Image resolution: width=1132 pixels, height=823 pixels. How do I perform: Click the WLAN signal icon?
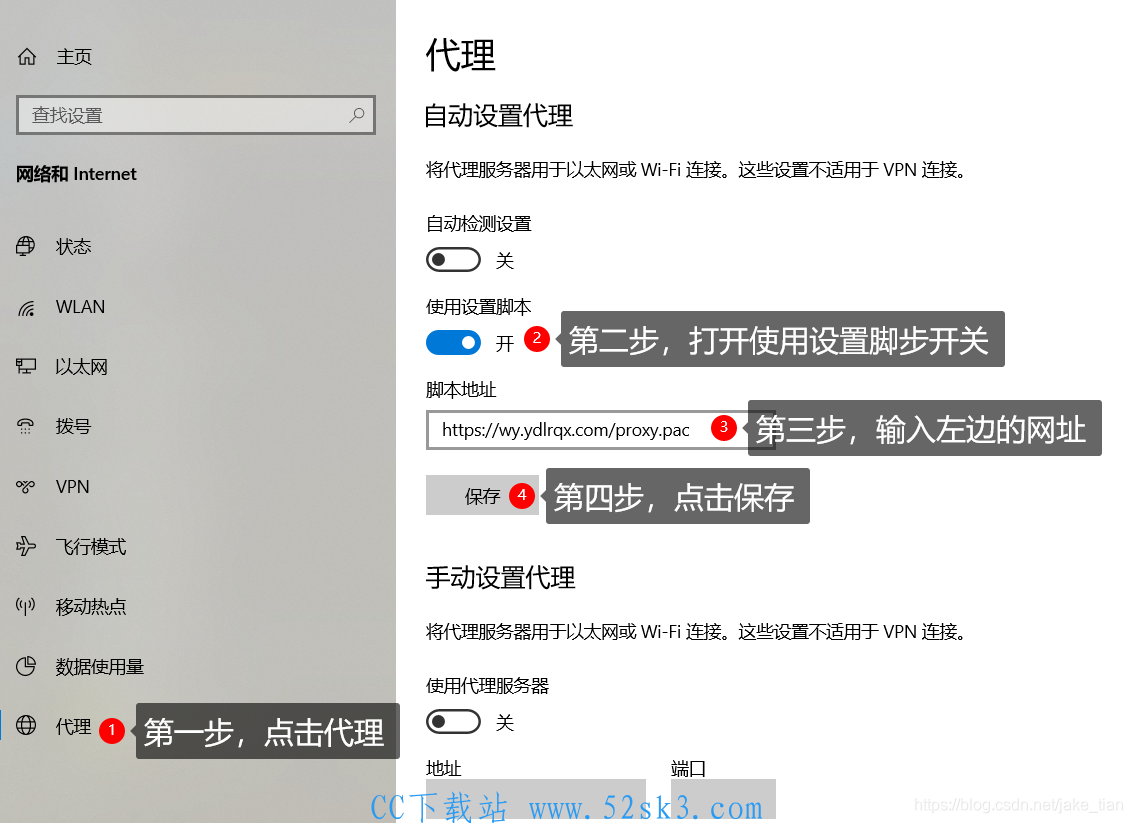26,308
